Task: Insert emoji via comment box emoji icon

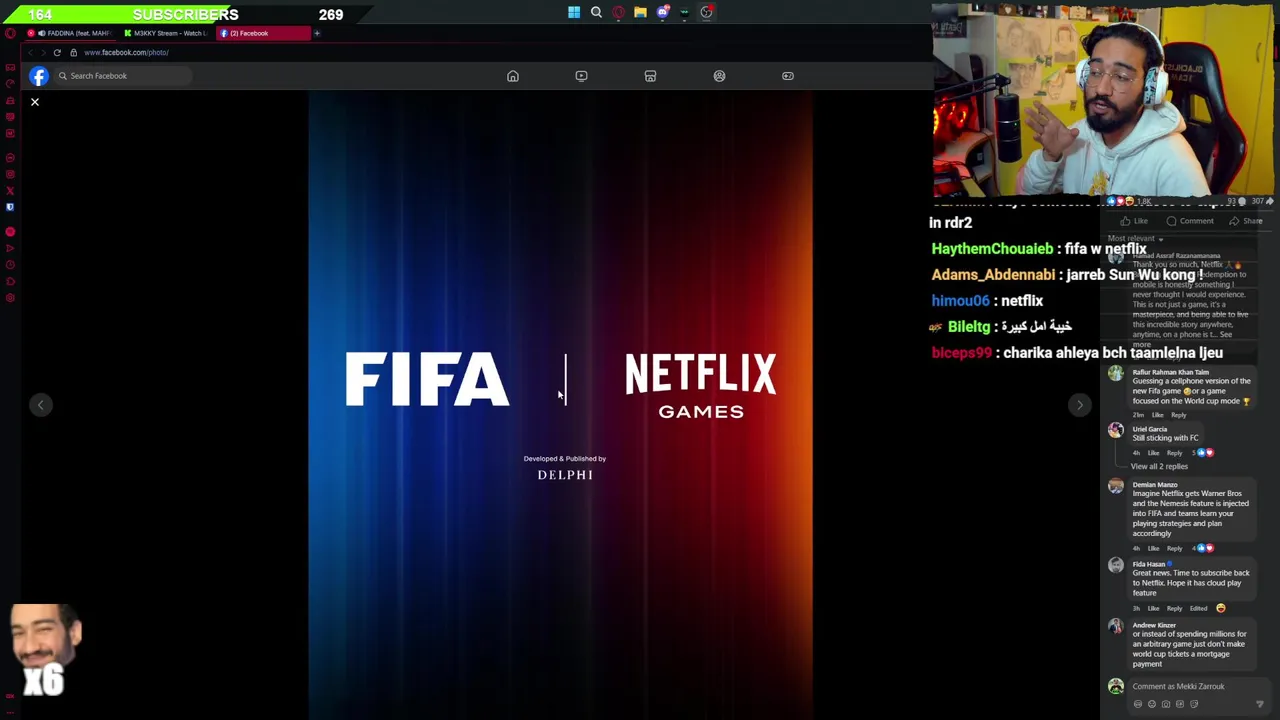Action: point(1152,704)
